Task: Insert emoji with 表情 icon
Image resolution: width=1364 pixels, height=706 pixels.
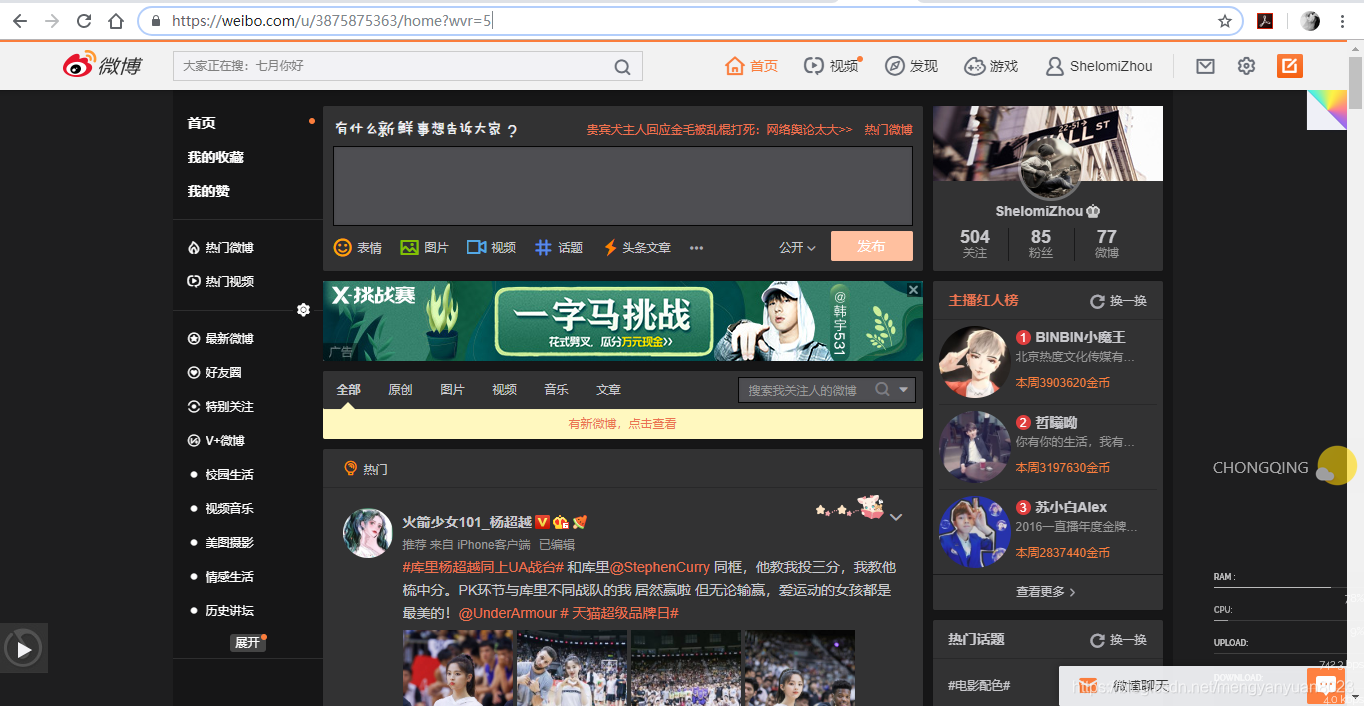Action: click(357, 247)
